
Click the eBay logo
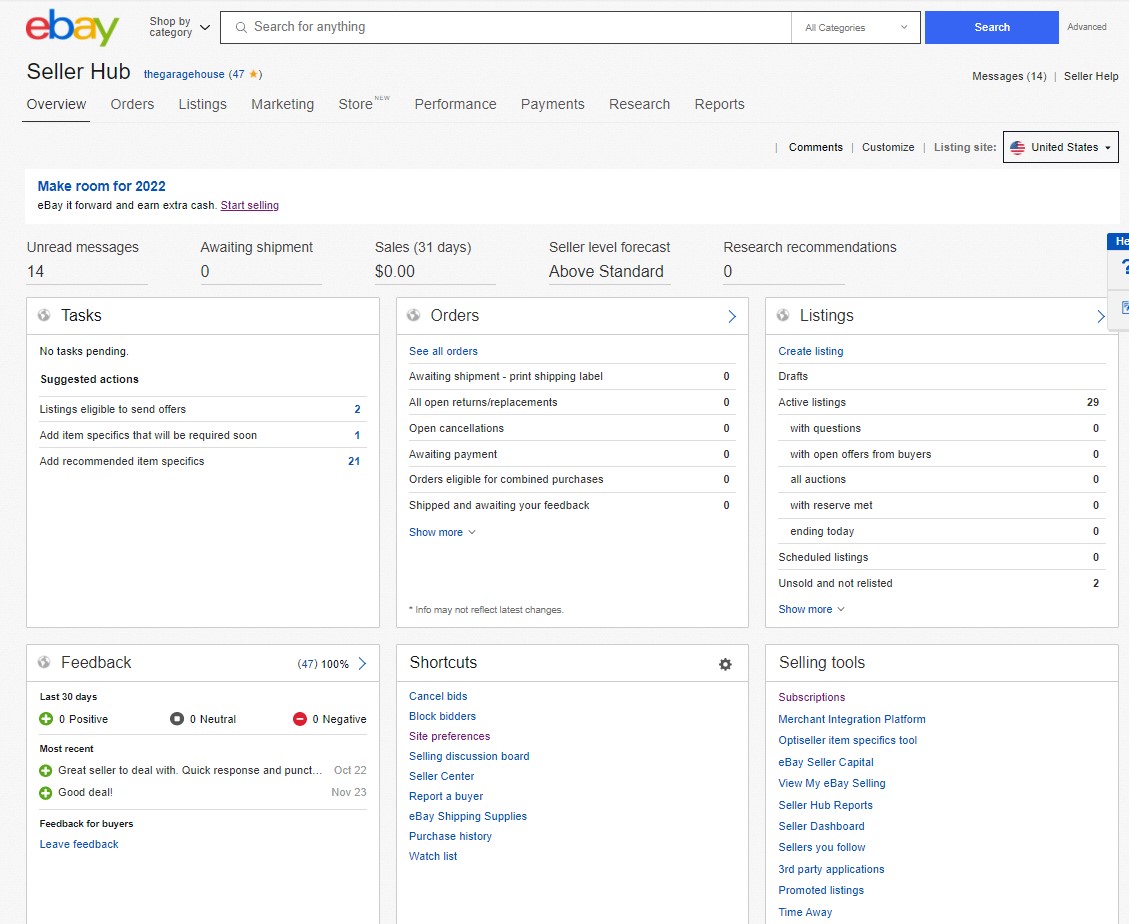[x=70, y=27]
